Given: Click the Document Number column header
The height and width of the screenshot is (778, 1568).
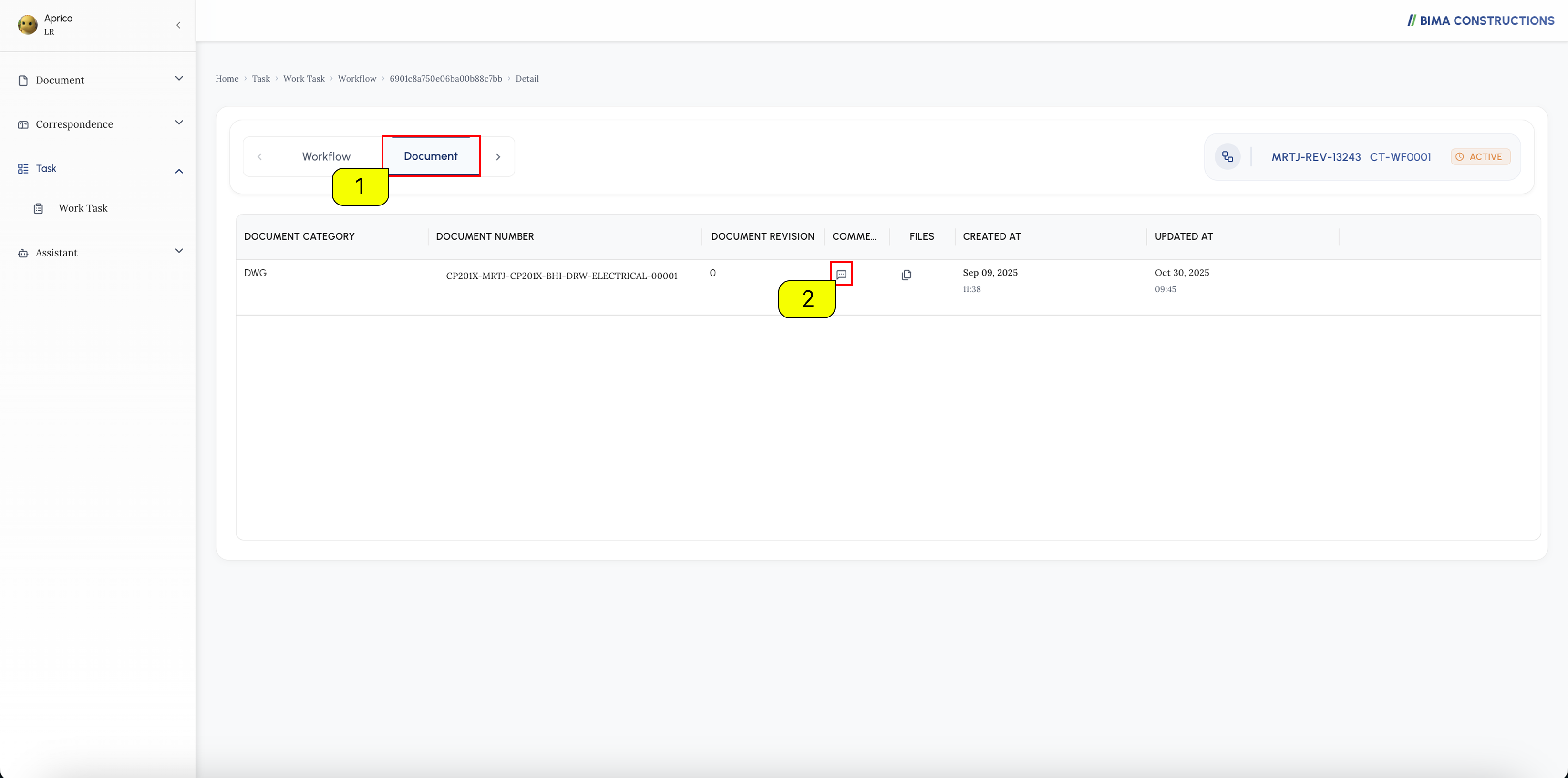Looking at the screenshot, I should [x=485, y=236].
